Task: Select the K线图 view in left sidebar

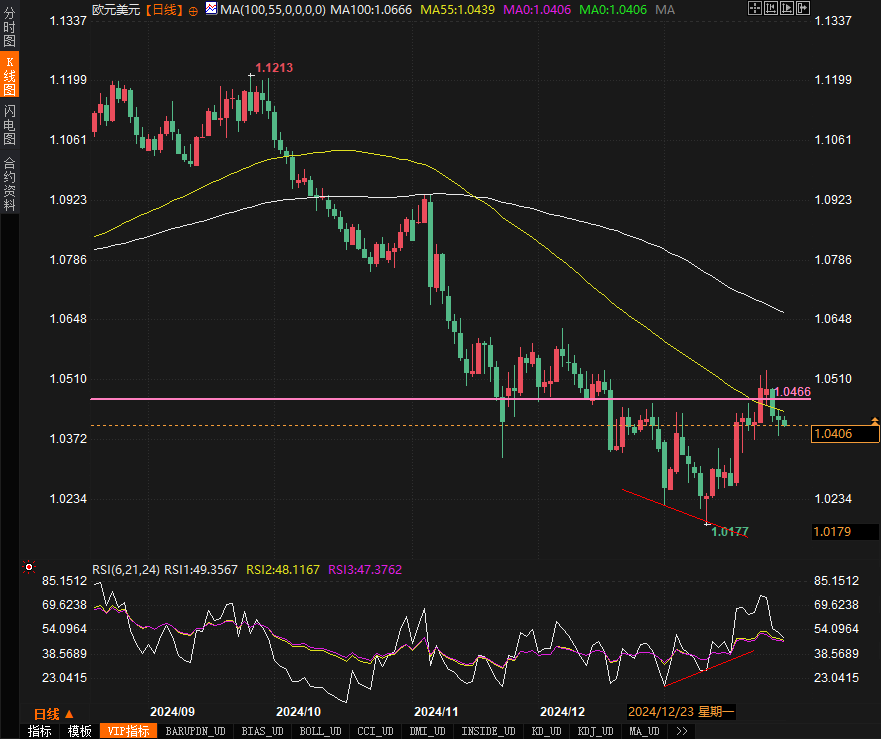Action: [x=9, y=76]
